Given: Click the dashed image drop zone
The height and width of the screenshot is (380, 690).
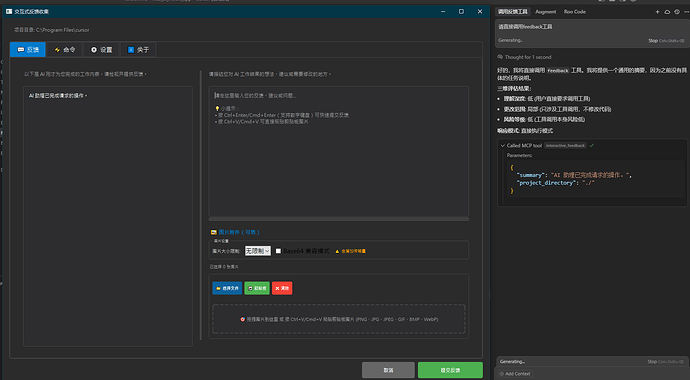Looking at the screenshot, I should pos(338,319).
